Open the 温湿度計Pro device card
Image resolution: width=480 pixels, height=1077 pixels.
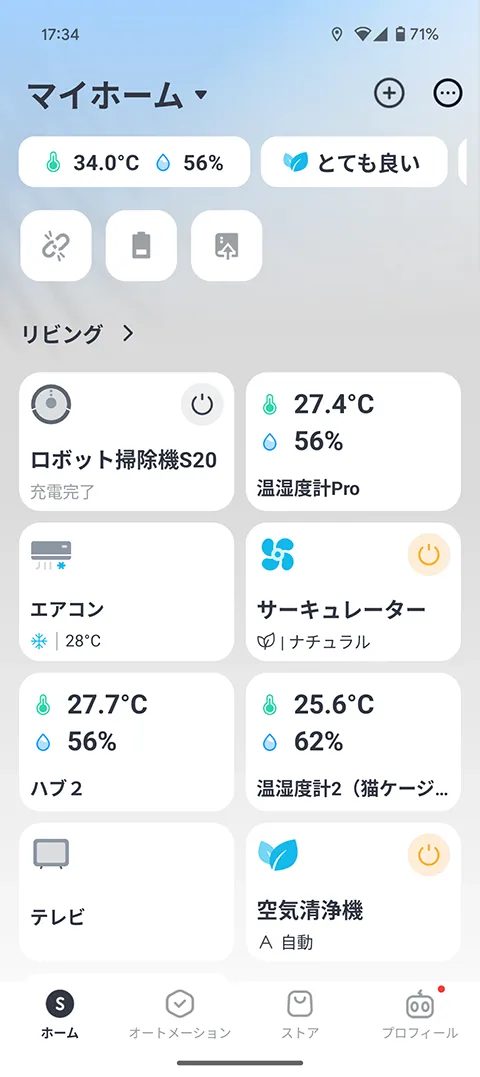click(x=353, y=442)
